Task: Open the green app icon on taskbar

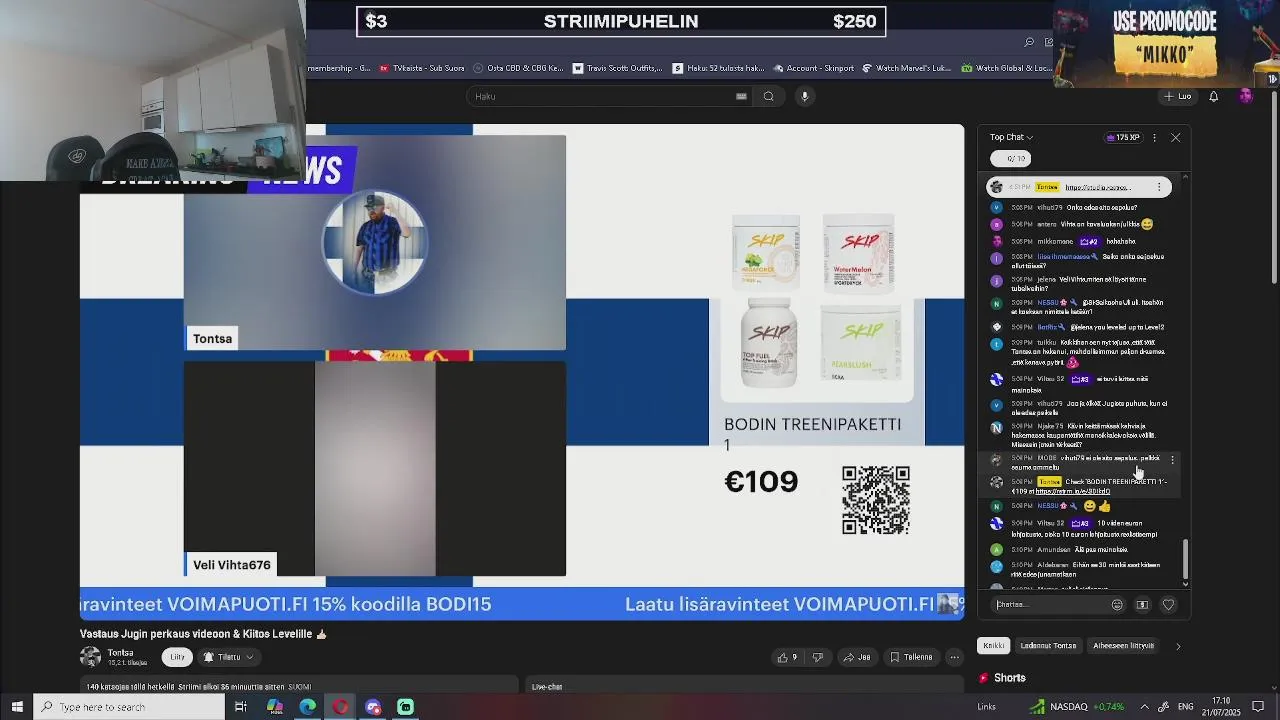Action: pyautogui.click(x=405, y=707)
